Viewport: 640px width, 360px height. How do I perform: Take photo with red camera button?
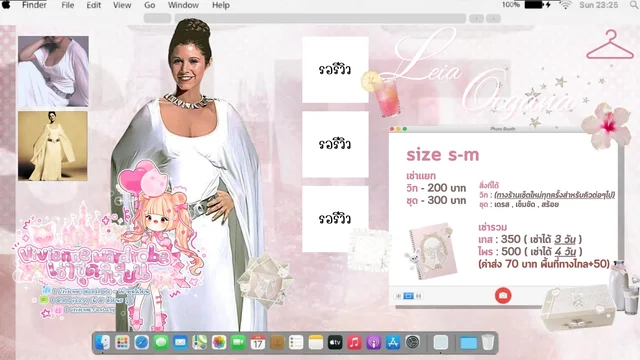pyautogui.click(x=503, y=295)
